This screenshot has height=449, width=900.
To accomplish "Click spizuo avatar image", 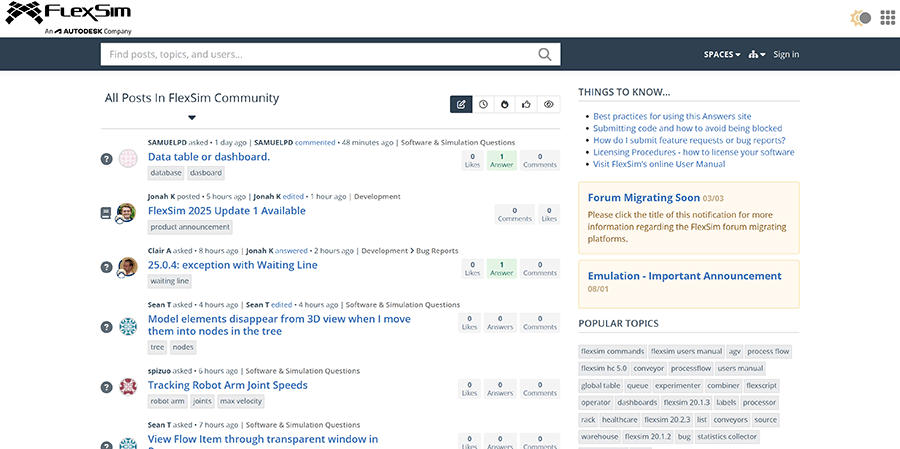I will coord(127,386).
